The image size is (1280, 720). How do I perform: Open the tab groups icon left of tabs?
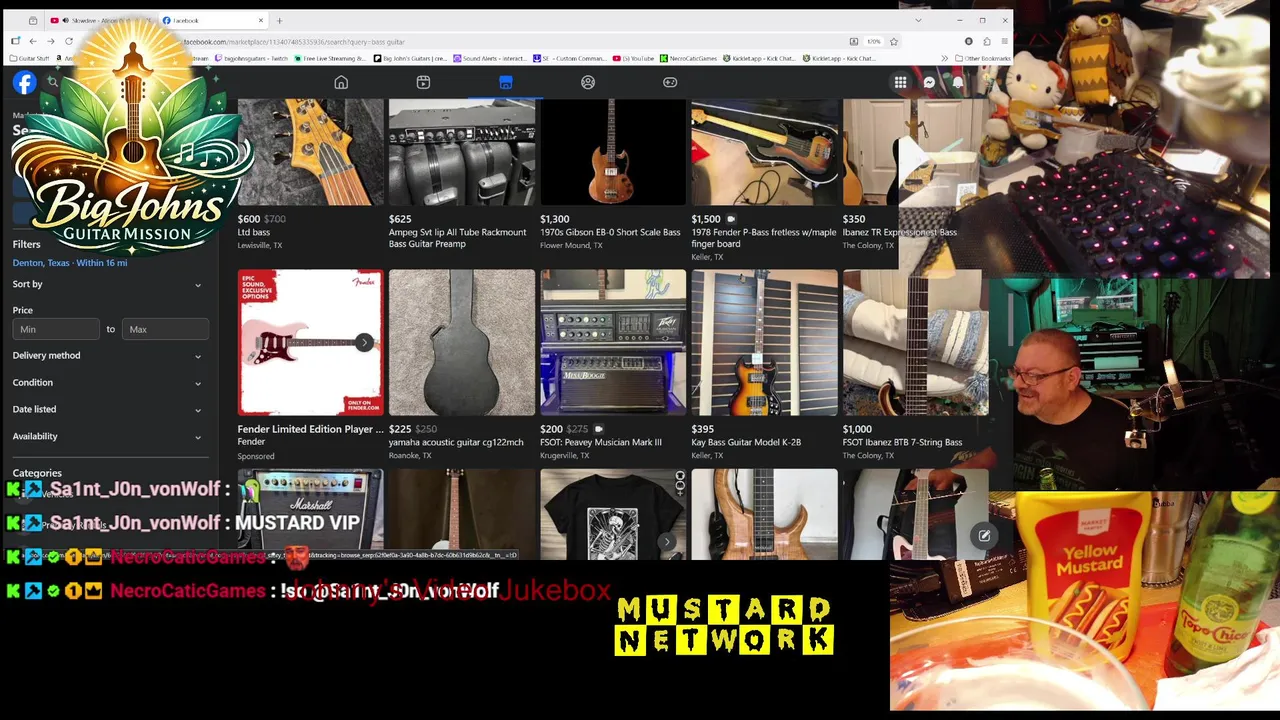tap(33, 20)
